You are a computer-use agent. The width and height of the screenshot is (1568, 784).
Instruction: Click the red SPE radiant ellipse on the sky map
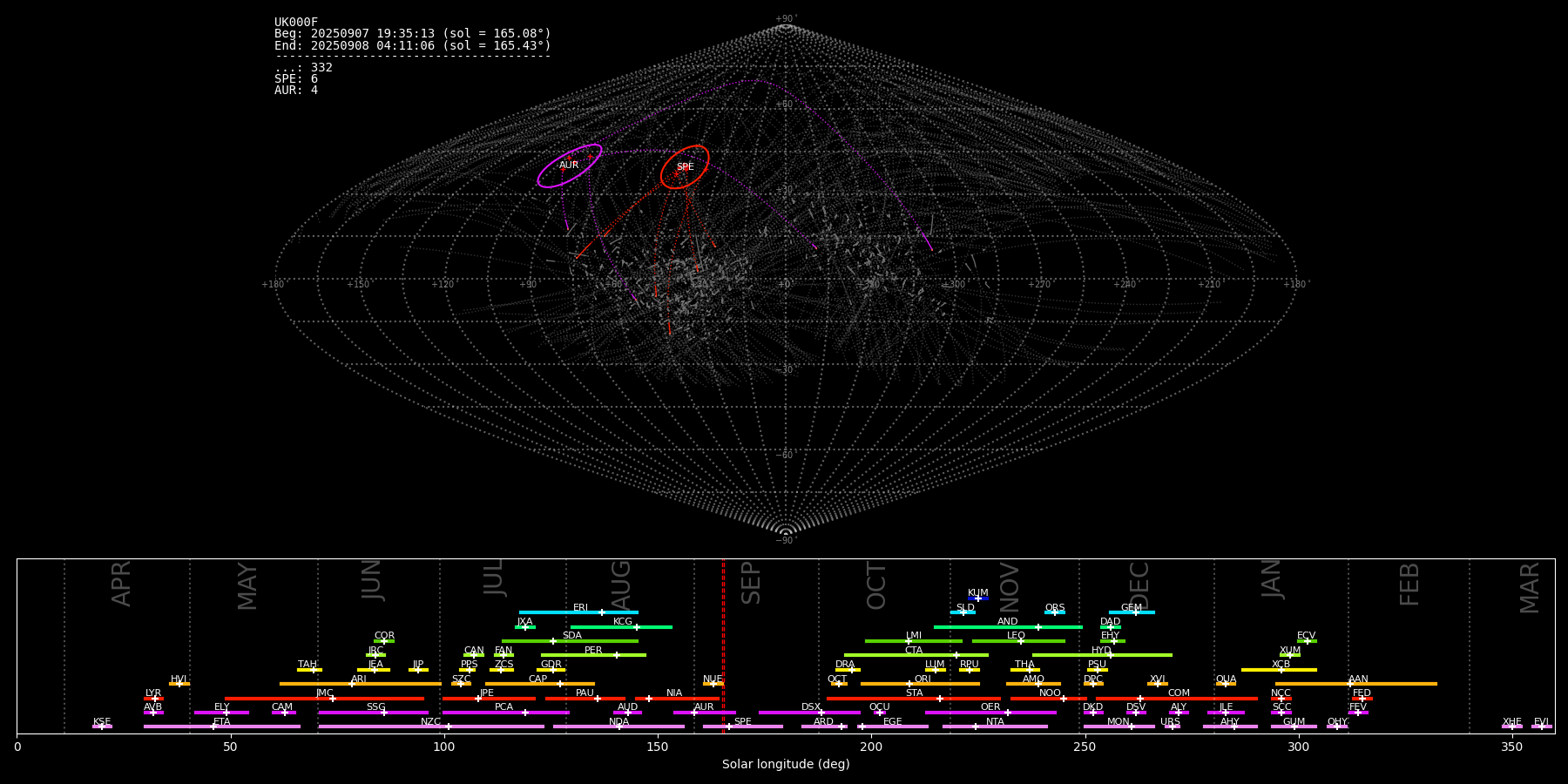click(685, 167)
